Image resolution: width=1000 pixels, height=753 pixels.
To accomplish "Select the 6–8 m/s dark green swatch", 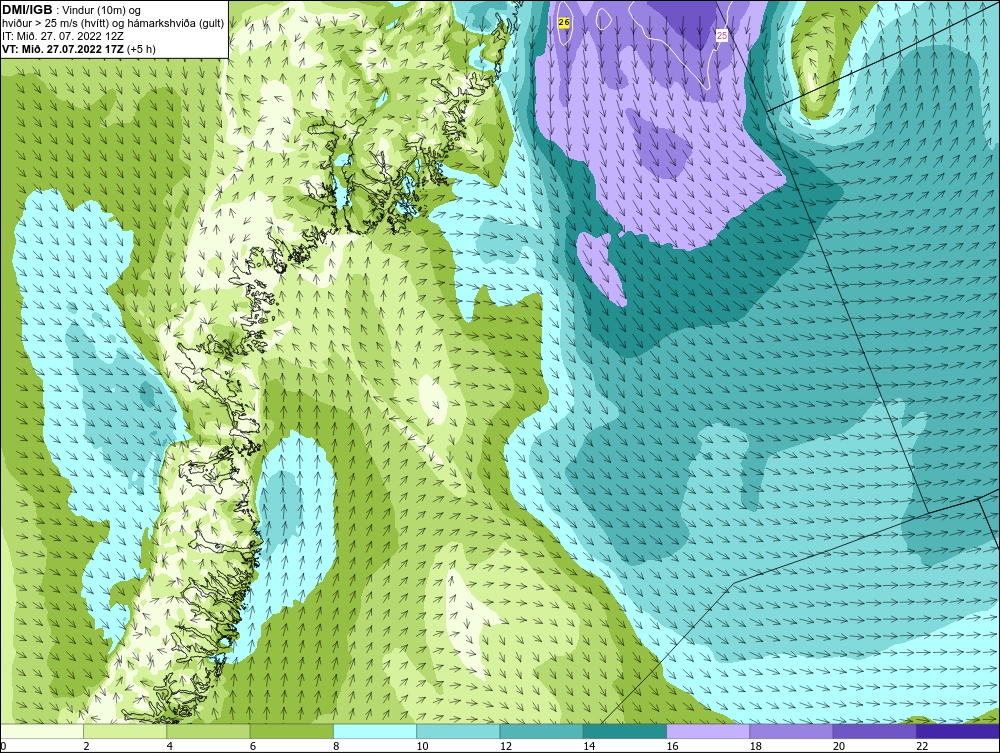I will pos(291,731).
